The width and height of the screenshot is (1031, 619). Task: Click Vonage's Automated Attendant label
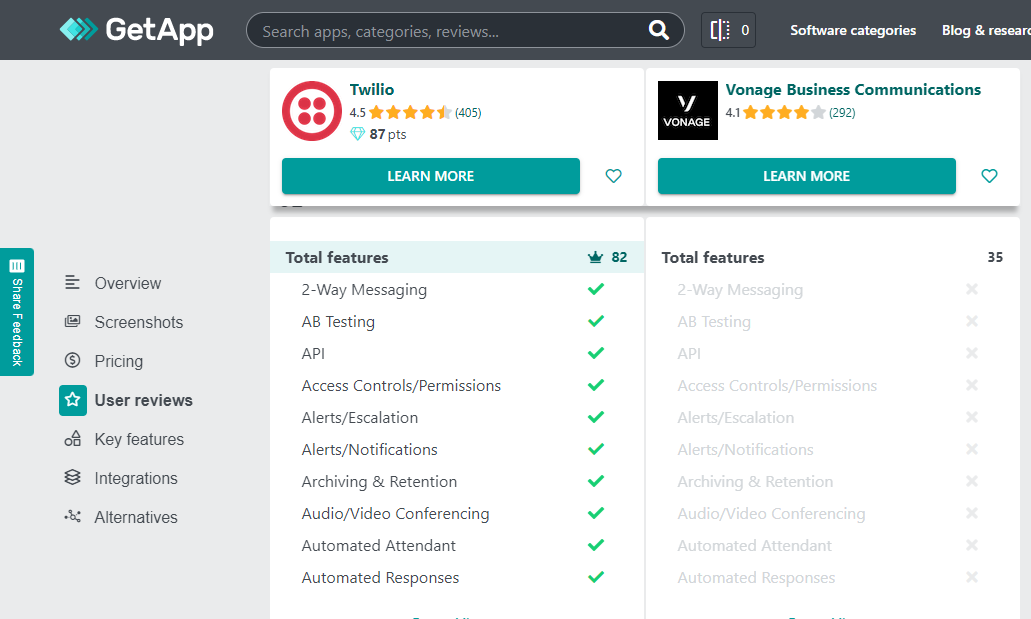point(754,545)
